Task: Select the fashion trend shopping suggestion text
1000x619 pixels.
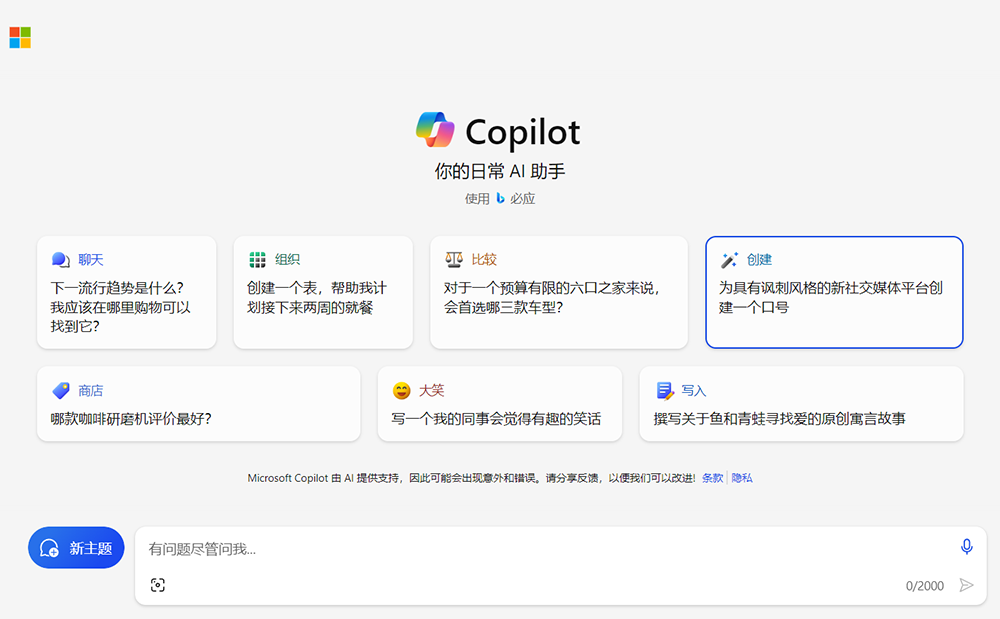Action: click(120, 307)
